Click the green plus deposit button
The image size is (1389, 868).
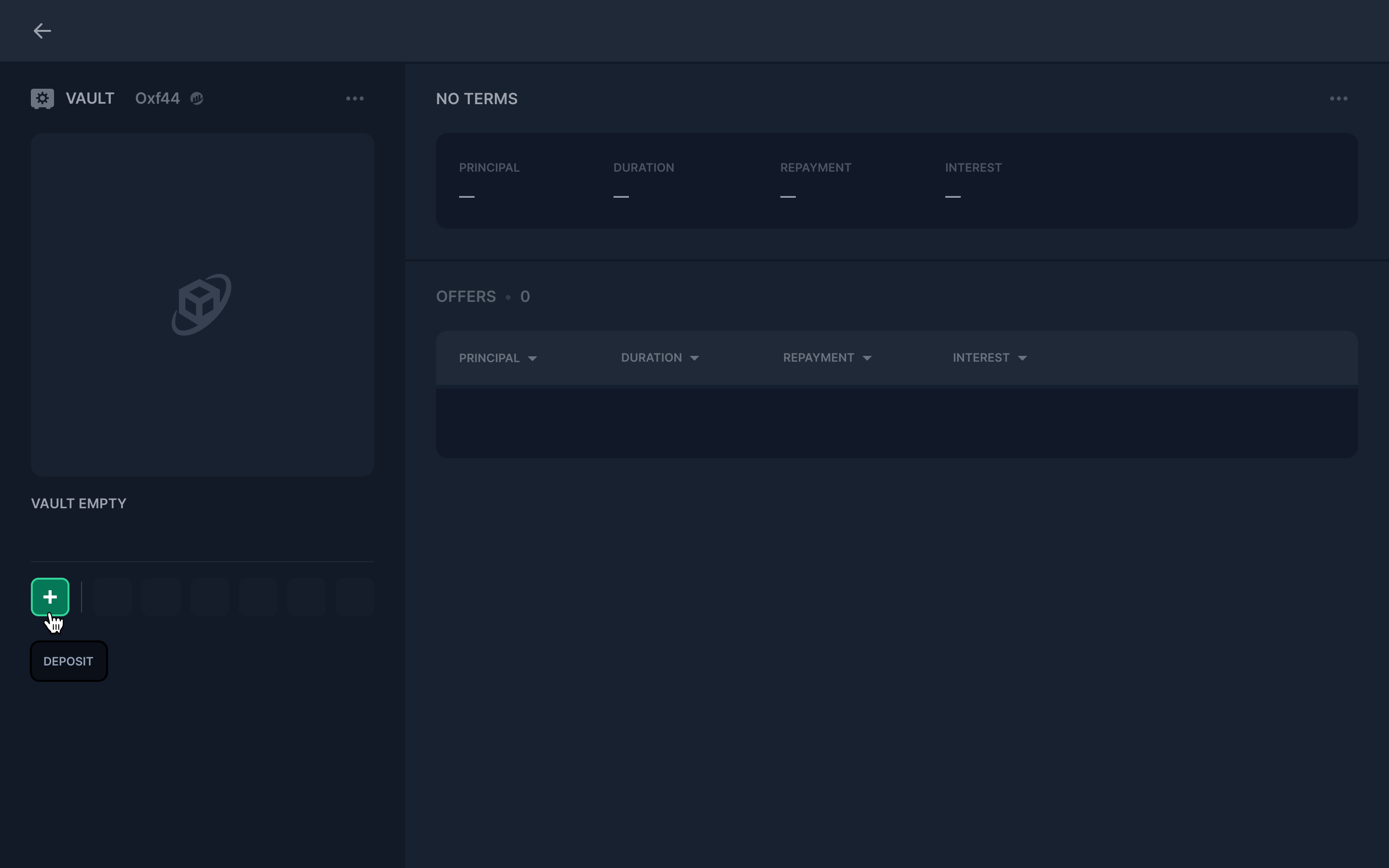click(x=50, y=597)
